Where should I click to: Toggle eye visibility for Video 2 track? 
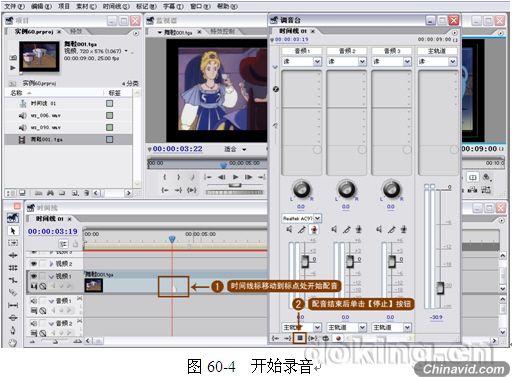click(x=34, y=264)
